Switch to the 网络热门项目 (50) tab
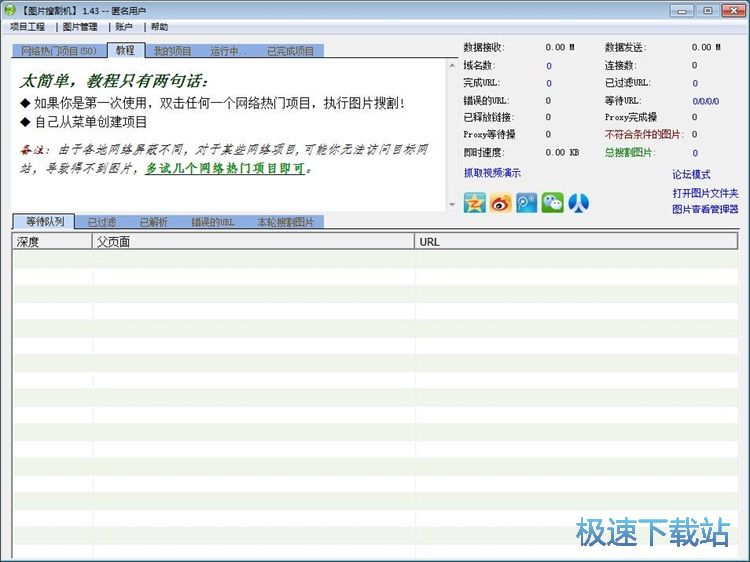This screenshot has width=750, height=562. point(58,51)
